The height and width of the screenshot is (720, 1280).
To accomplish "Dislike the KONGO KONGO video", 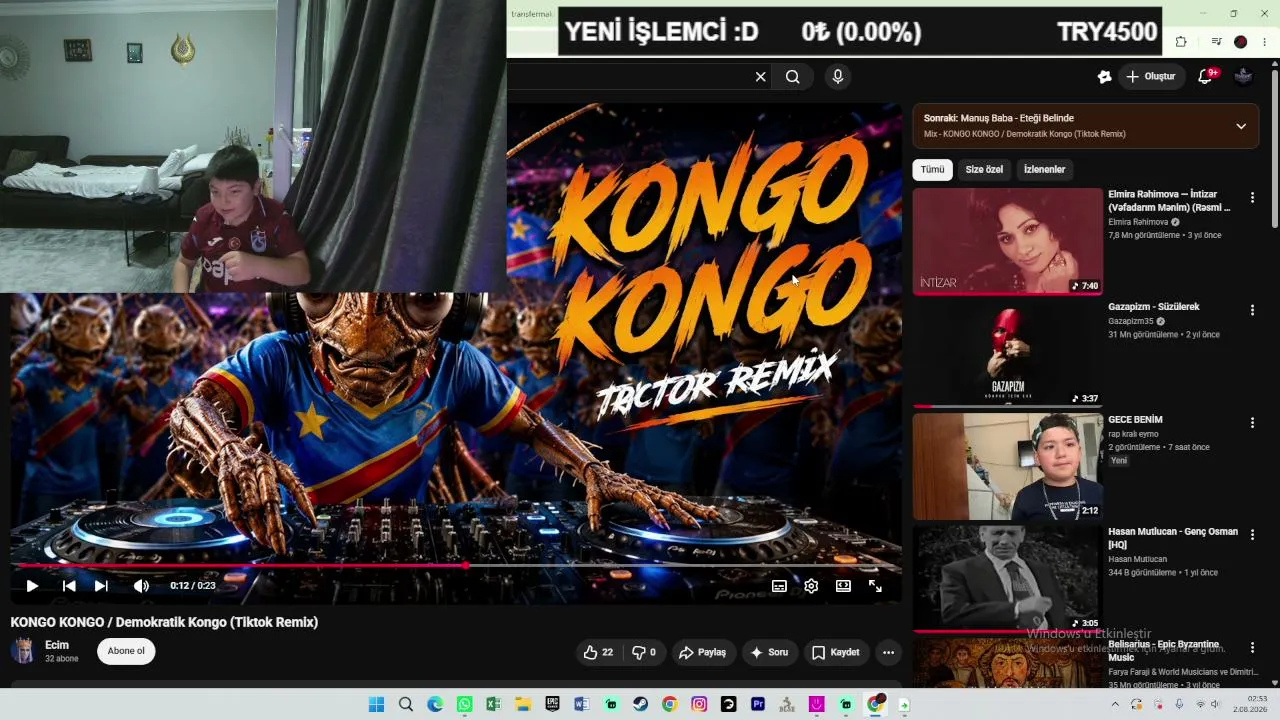I will [644, 652].
